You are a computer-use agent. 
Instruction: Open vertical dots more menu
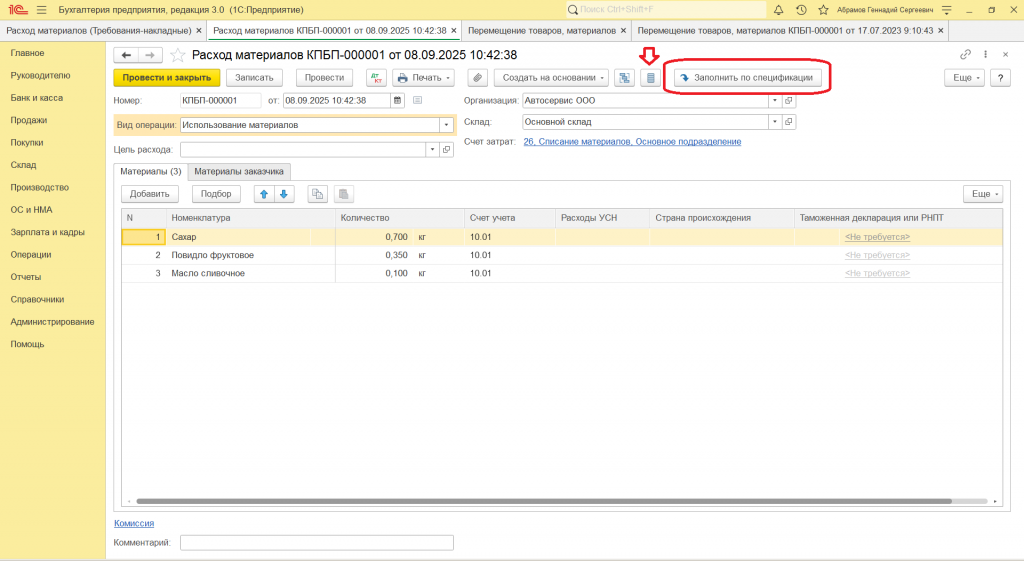(985, 55)
